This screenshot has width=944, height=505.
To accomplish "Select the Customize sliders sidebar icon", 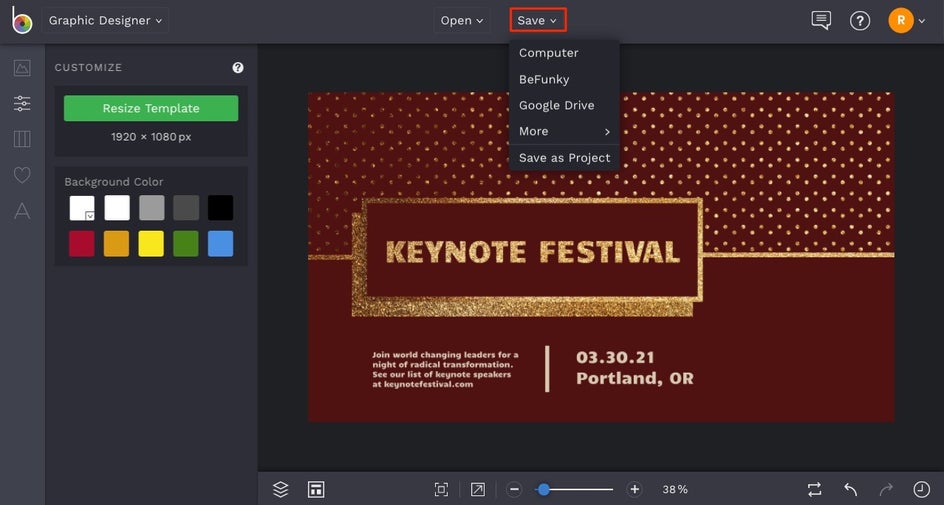I will coord(22,103).
